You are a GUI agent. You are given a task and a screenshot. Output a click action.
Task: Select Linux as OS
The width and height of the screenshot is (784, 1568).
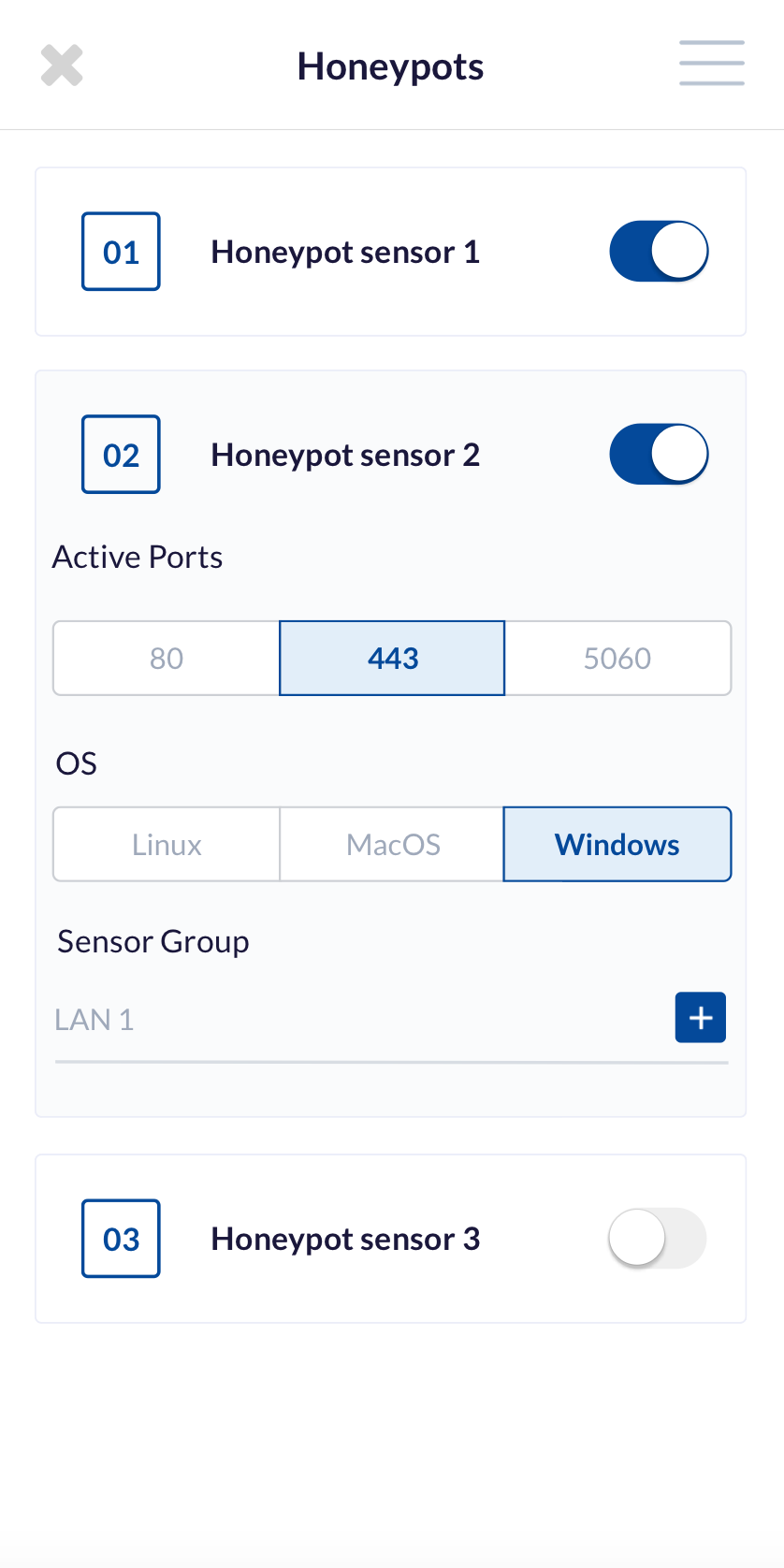(x=167, y=844)
